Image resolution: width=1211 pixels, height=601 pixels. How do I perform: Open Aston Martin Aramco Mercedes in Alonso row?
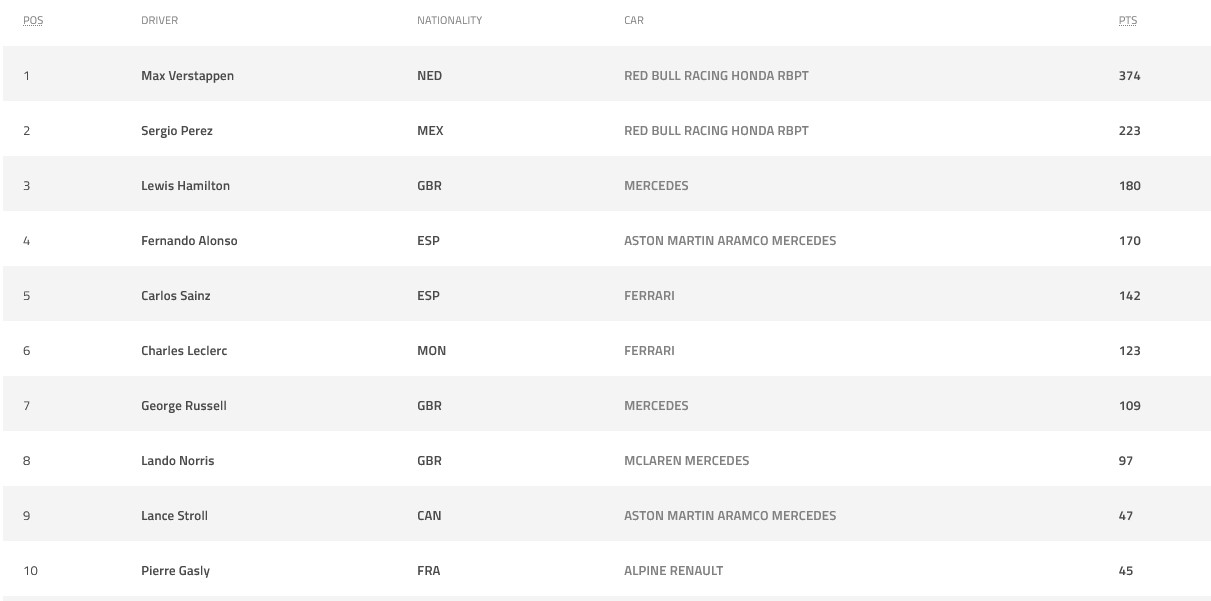tap(730, 241)
